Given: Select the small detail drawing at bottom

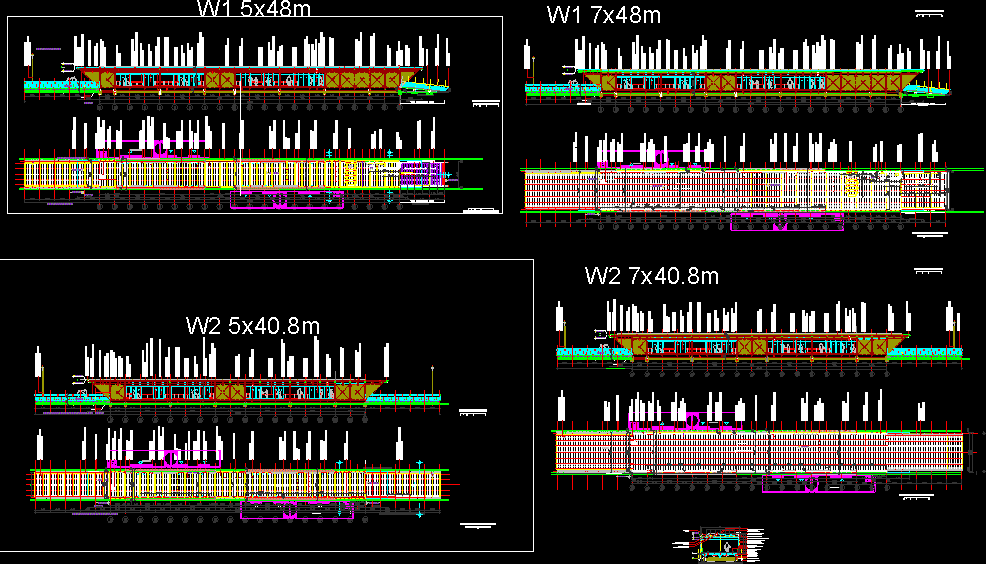Looking at the screenshot, I should point(720,543).
